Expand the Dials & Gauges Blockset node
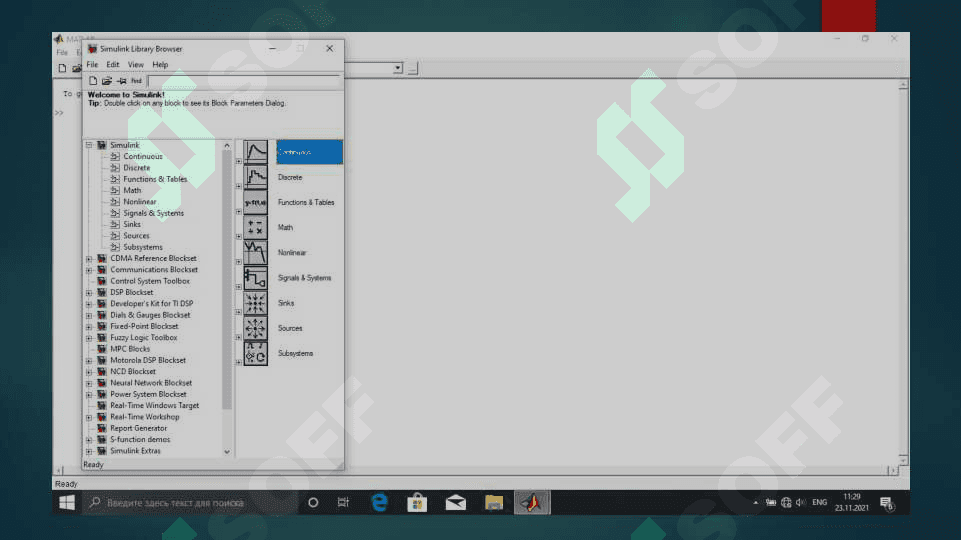 (x=89, y=315)
